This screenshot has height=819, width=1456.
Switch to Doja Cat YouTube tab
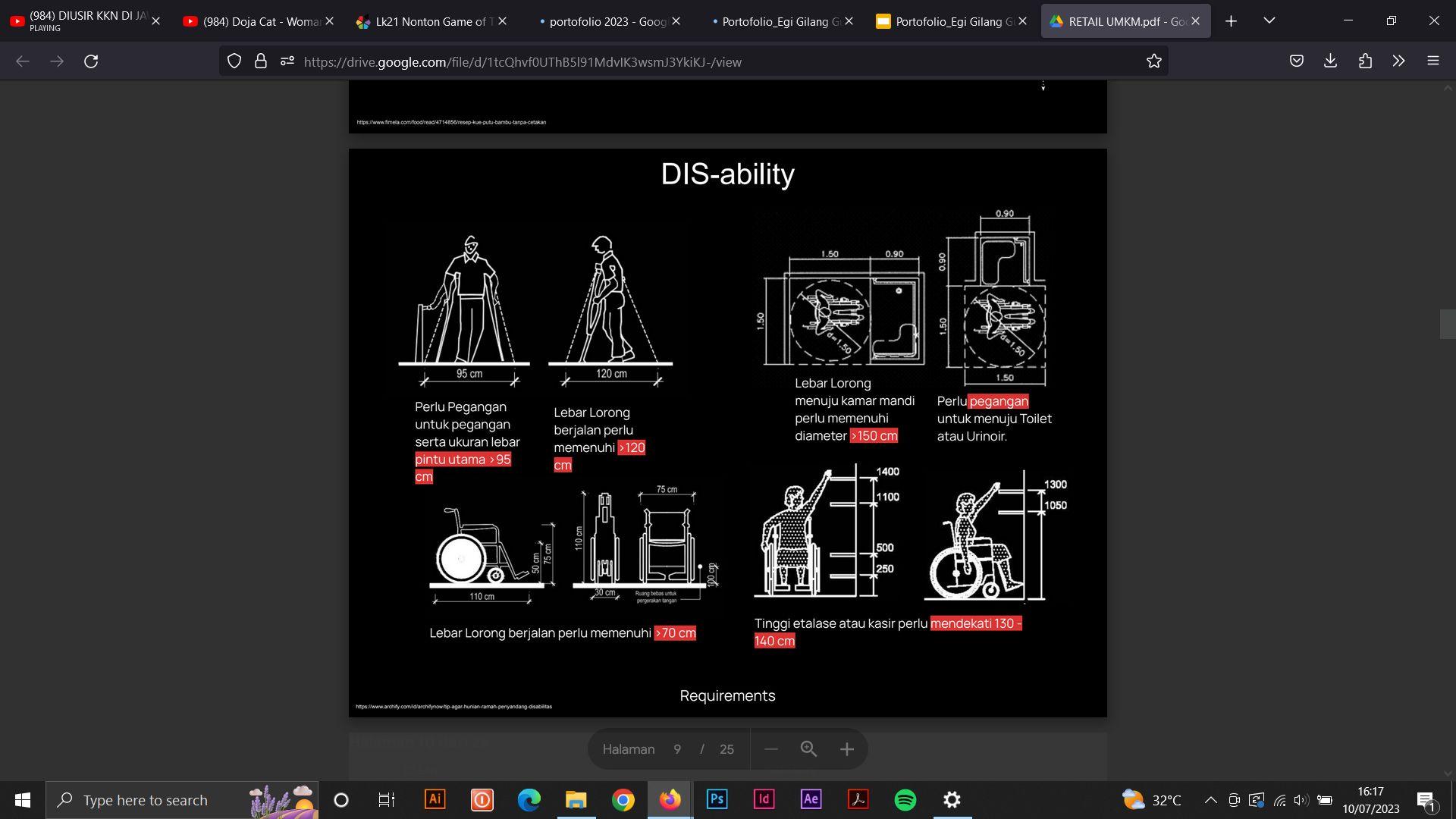coord(254,21)
